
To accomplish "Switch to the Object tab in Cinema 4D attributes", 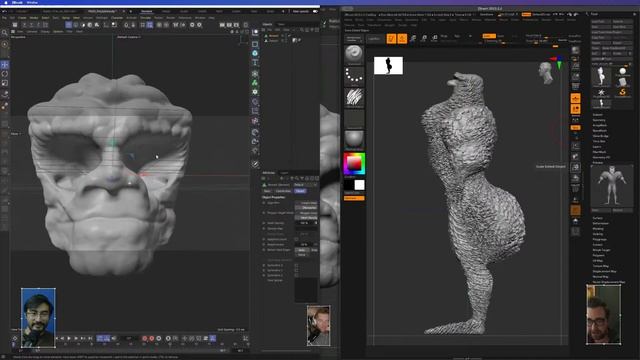I will pyautogui.click(x=300, y=191).
